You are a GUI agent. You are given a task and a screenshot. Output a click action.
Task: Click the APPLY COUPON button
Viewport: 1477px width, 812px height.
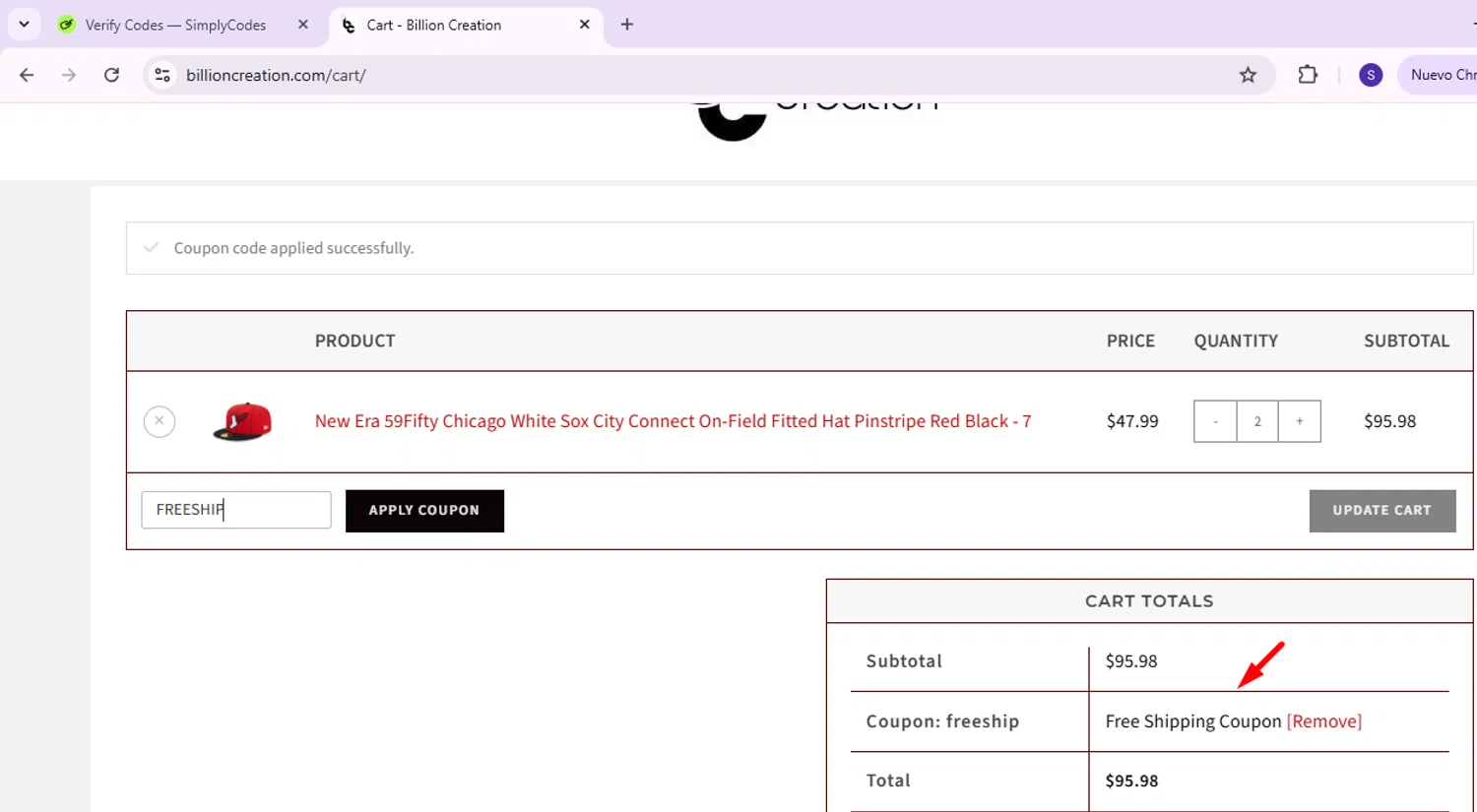click(424, 511)
